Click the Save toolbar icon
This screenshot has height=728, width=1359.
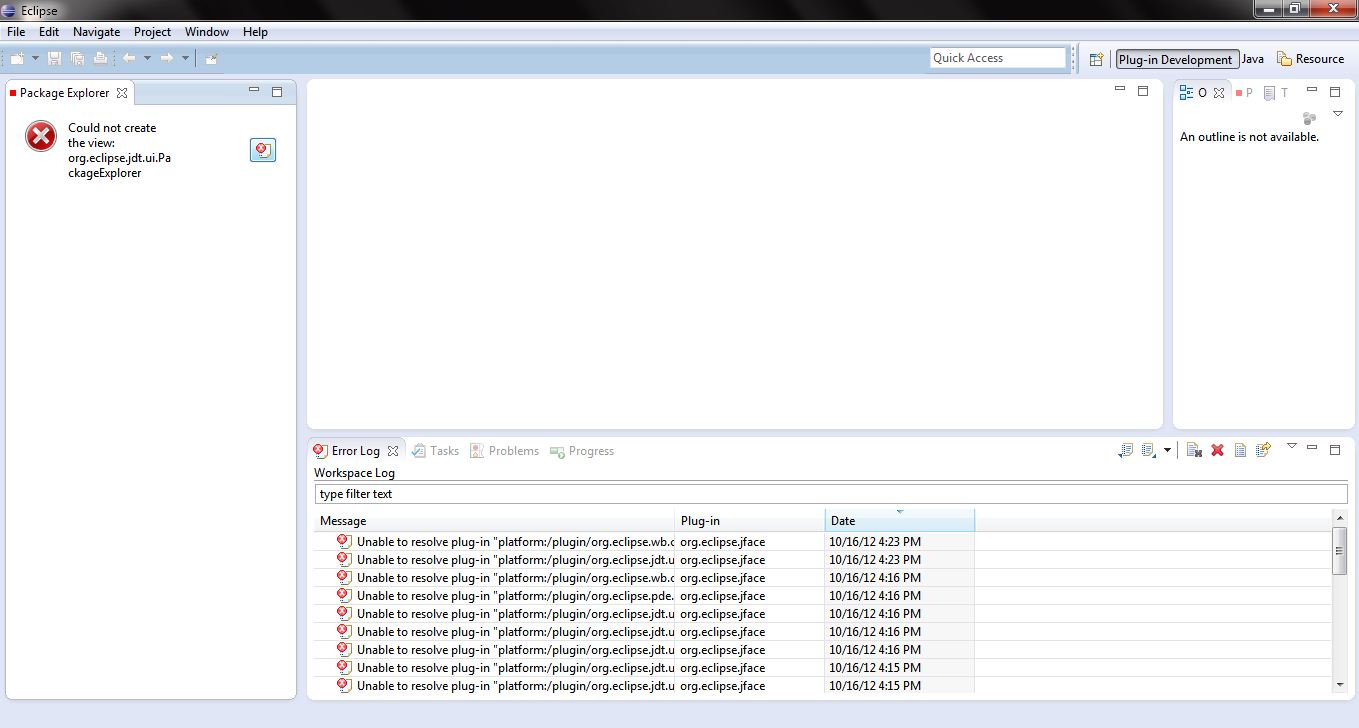coord(55,58)
